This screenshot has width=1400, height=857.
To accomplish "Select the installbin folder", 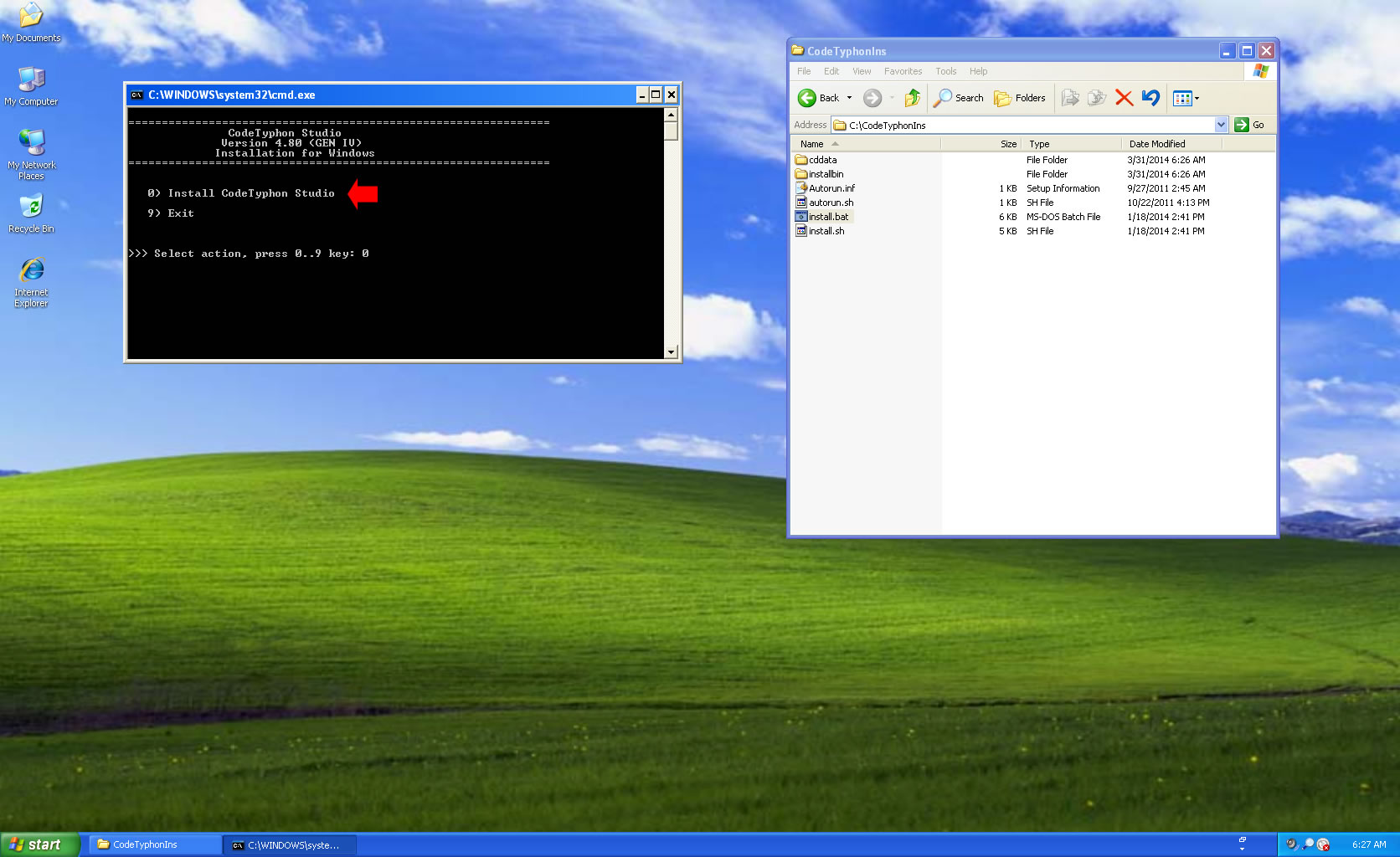I will (x=819, y=174).
